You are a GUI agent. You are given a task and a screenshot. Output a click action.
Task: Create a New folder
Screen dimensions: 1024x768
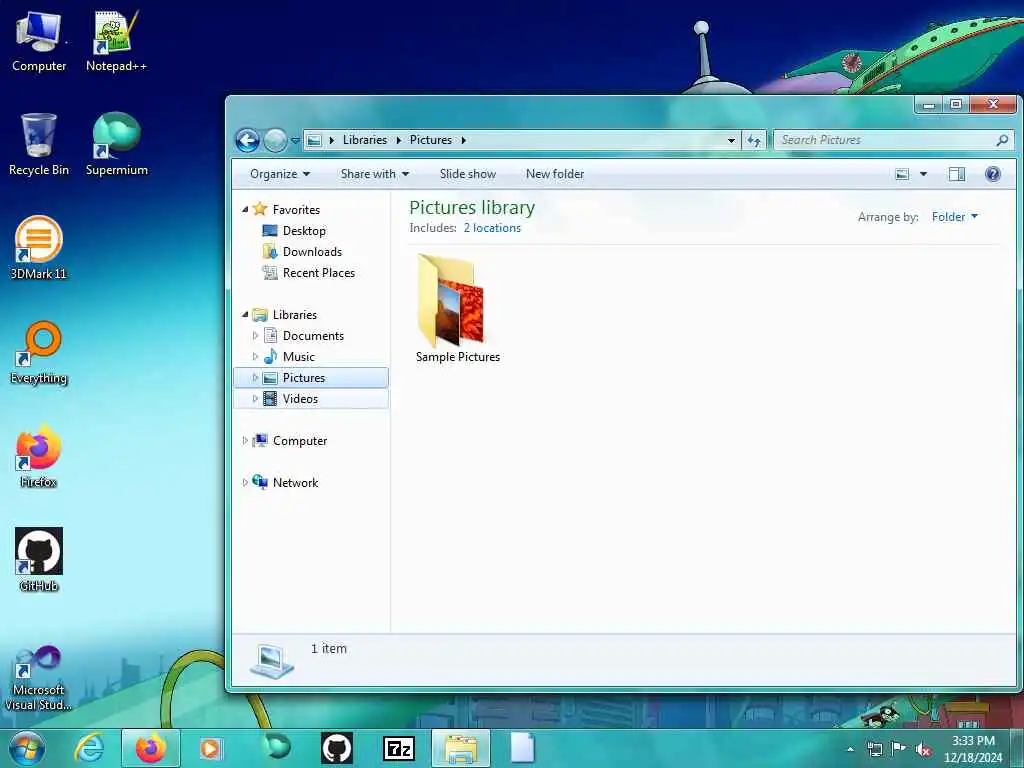pos(554,174)
